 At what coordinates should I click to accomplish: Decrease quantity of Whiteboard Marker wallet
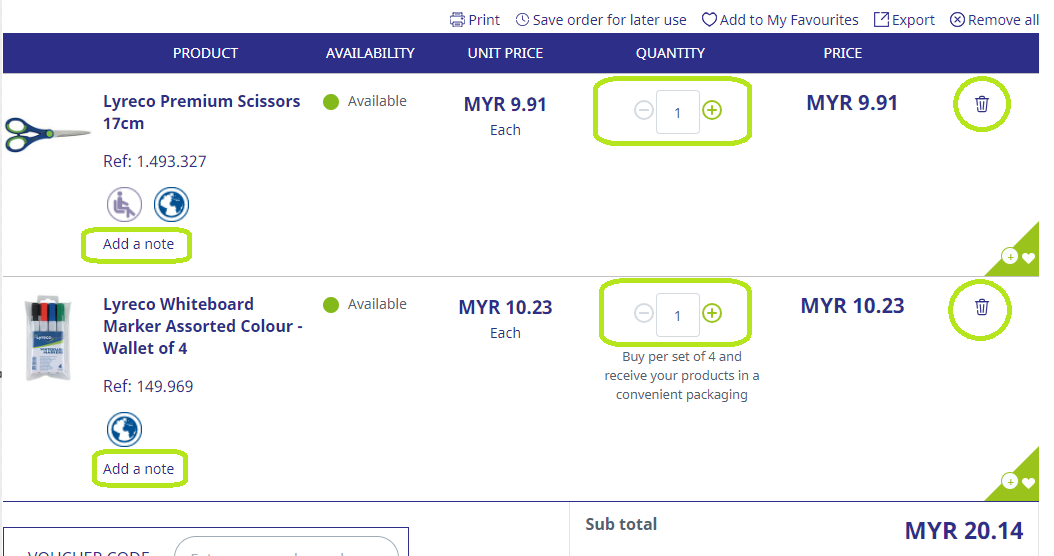(x=643, y=313)
